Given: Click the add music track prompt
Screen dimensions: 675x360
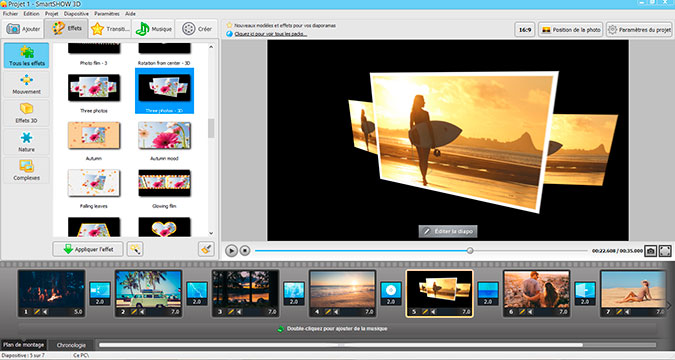Looking at the screenshot, I should pyautogui.click(x=331, y=329).
